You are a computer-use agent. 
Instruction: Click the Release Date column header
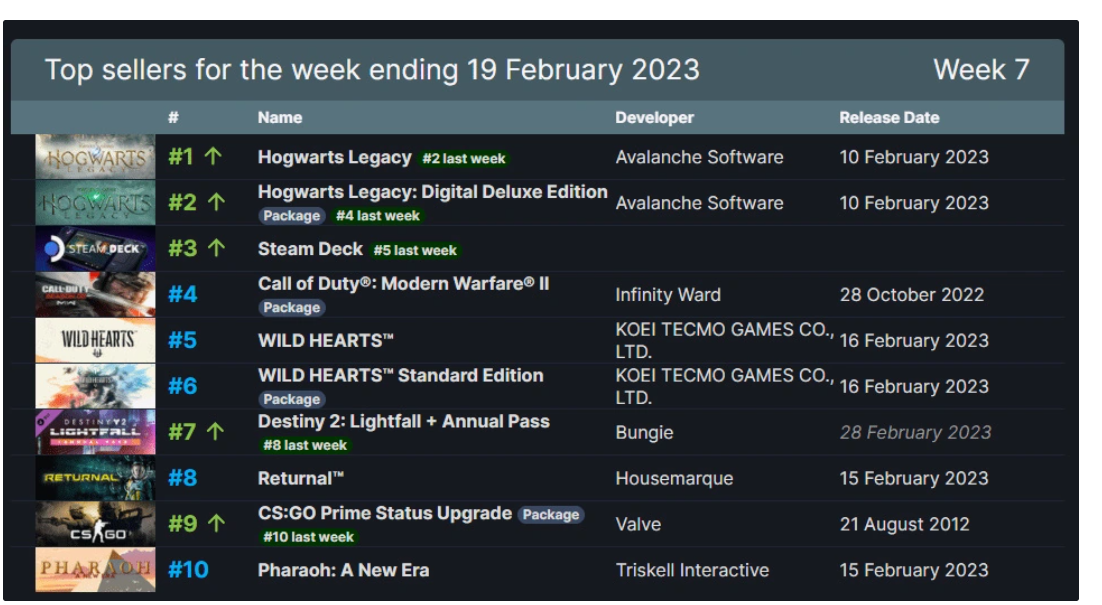pos(889,117)
